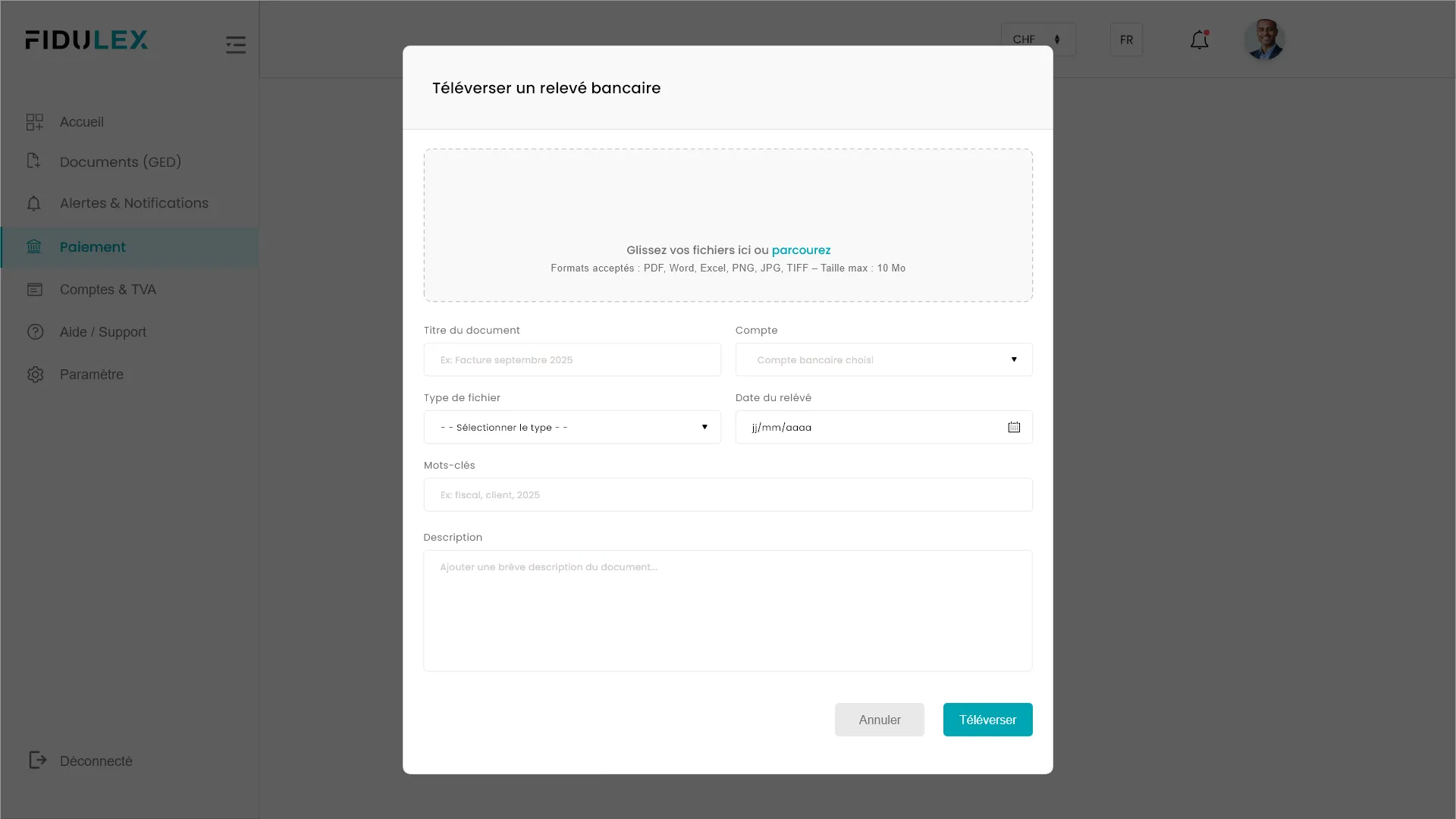
Task: Click the Accueil dashboard icon
Action: pos(35,122)
